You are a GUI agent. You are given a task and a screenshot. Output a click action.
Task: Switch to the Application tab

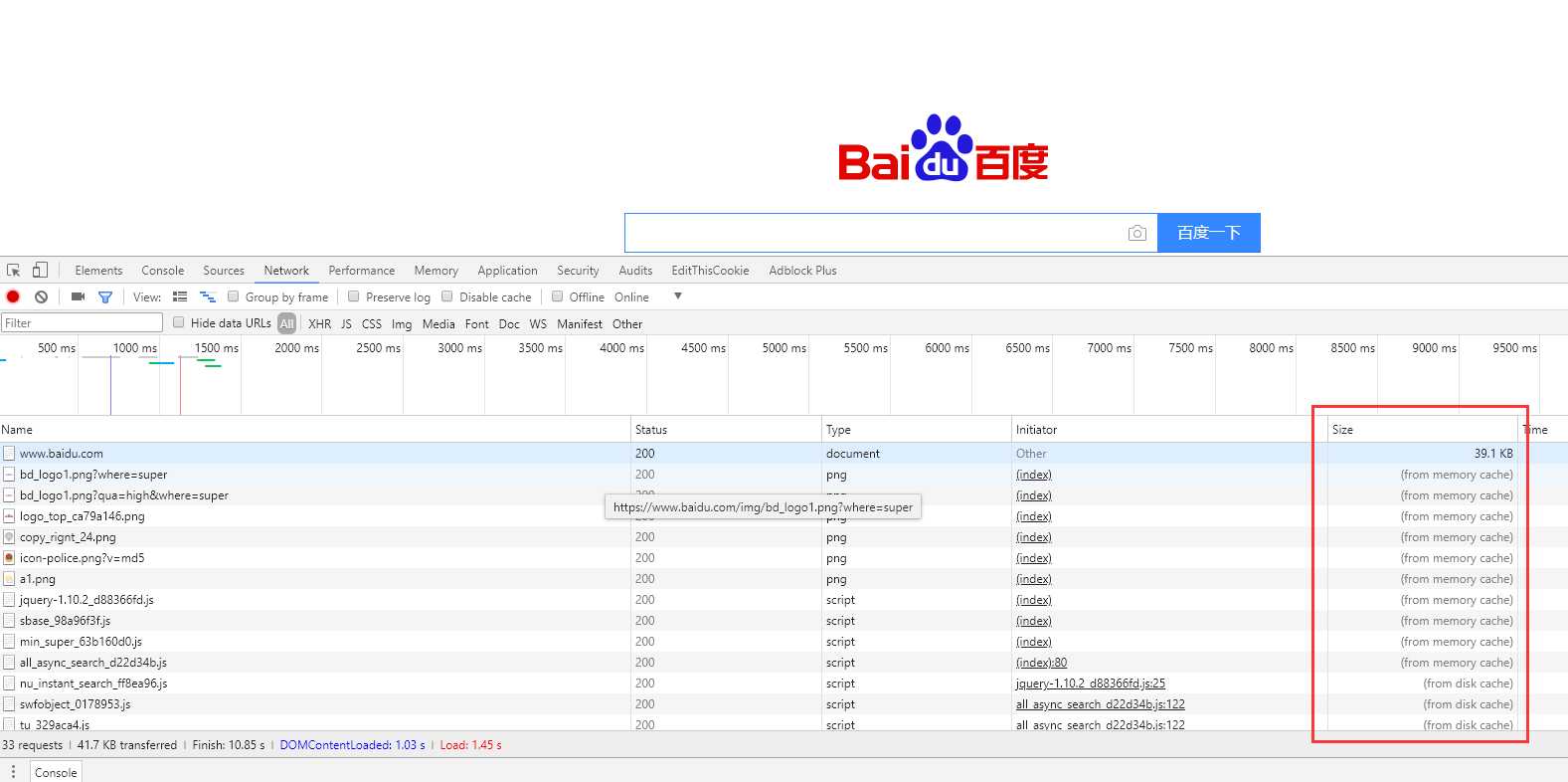[507, 271]
